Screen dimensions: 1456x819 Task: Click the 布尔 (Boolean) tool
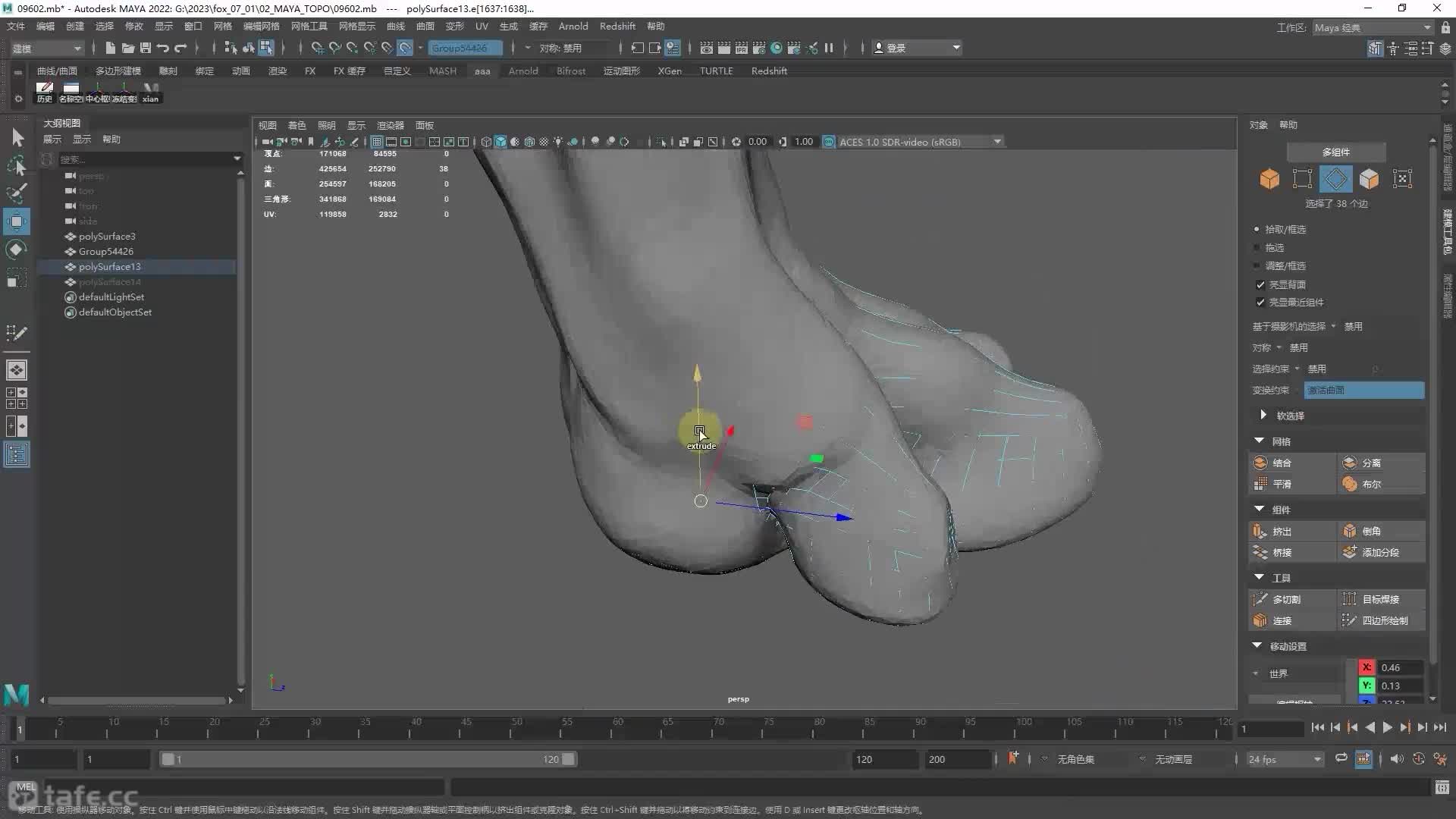1381,484
